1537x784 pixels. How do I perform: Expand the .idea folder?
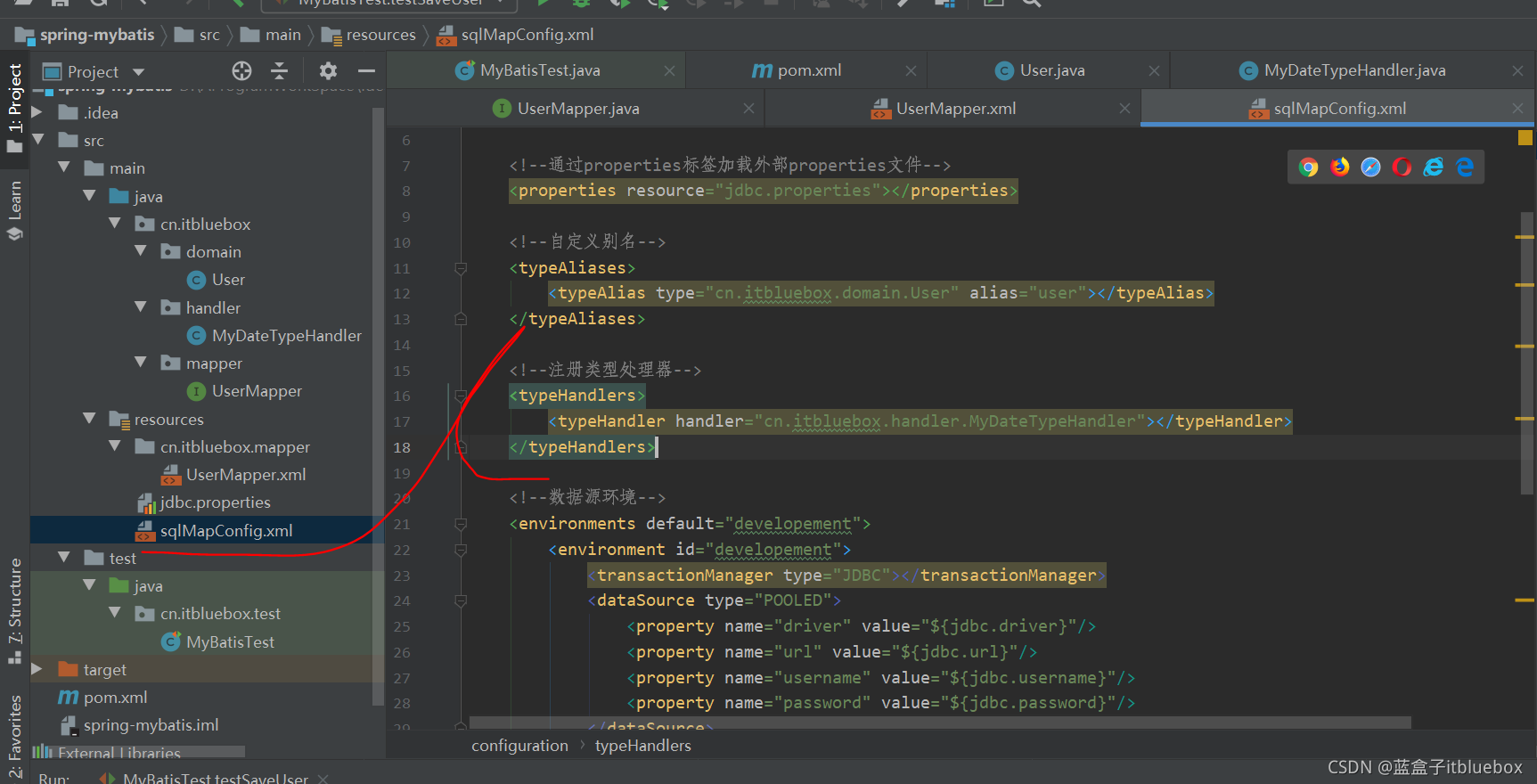tap(37, 112)
